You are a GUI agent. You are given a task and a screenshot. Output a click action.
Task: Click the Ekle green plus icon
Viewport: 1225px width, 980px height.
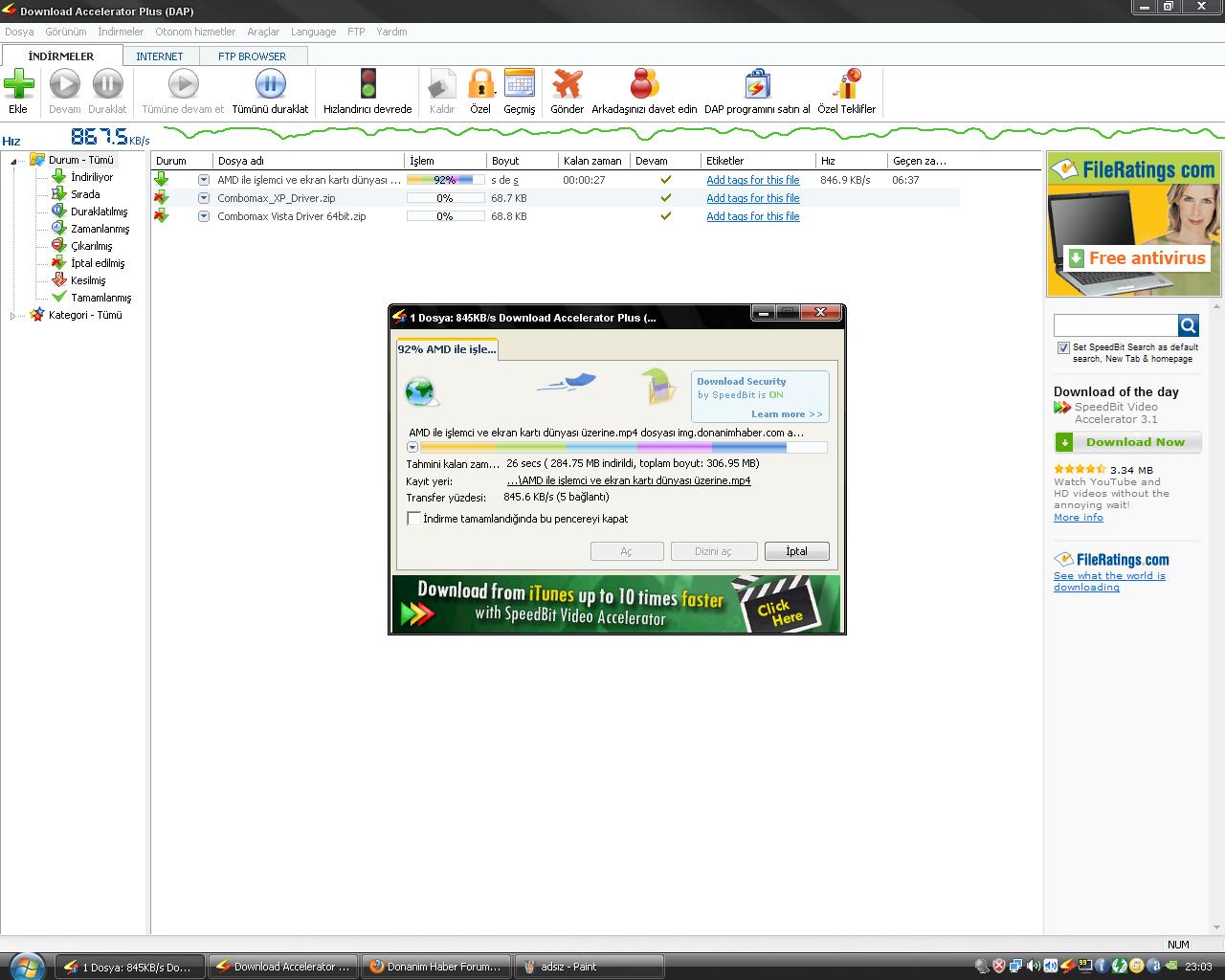(x=18, y=84)
